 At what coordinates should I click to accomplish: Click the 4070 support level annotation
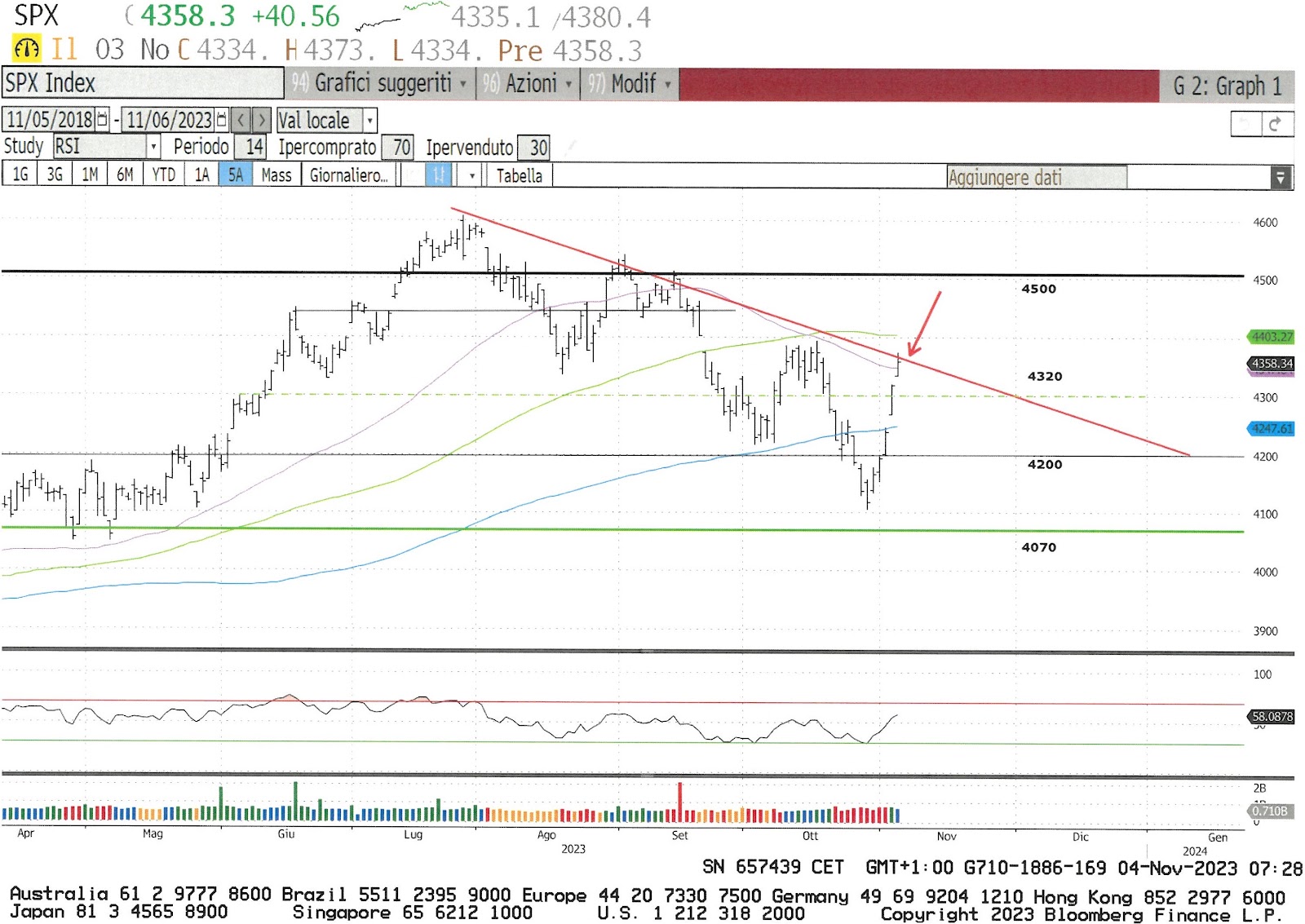(x=1038, y=547)
